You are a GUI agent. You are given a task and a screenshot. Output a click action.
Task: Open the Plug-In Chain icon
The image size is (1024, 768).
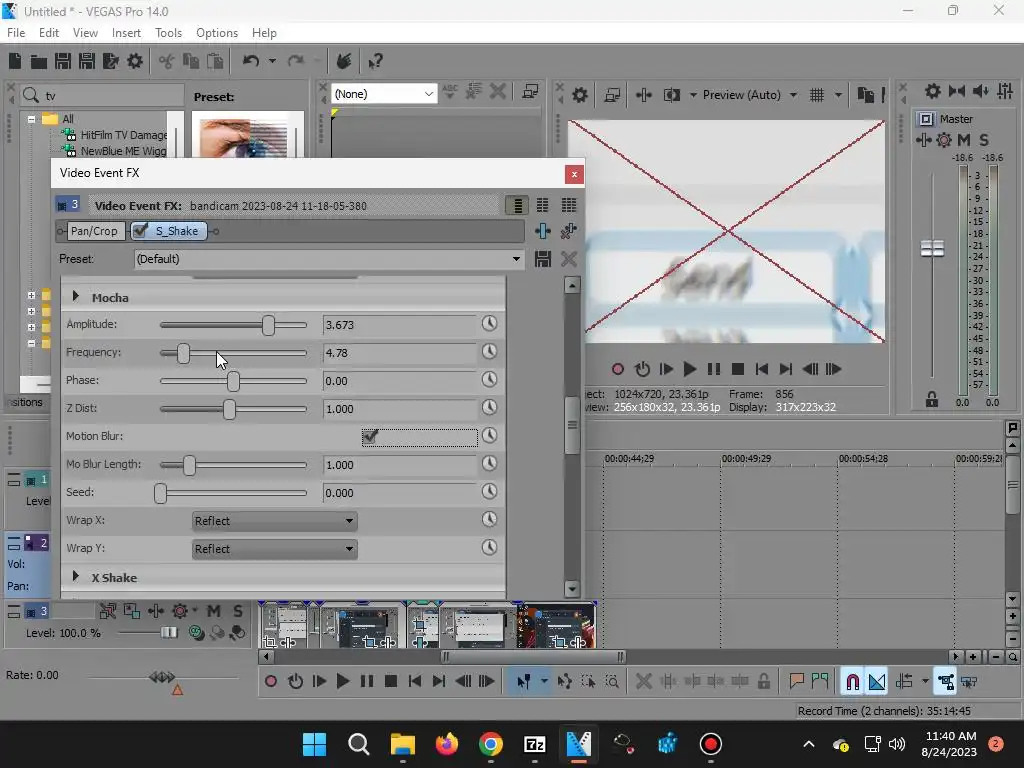pos(542,231)
